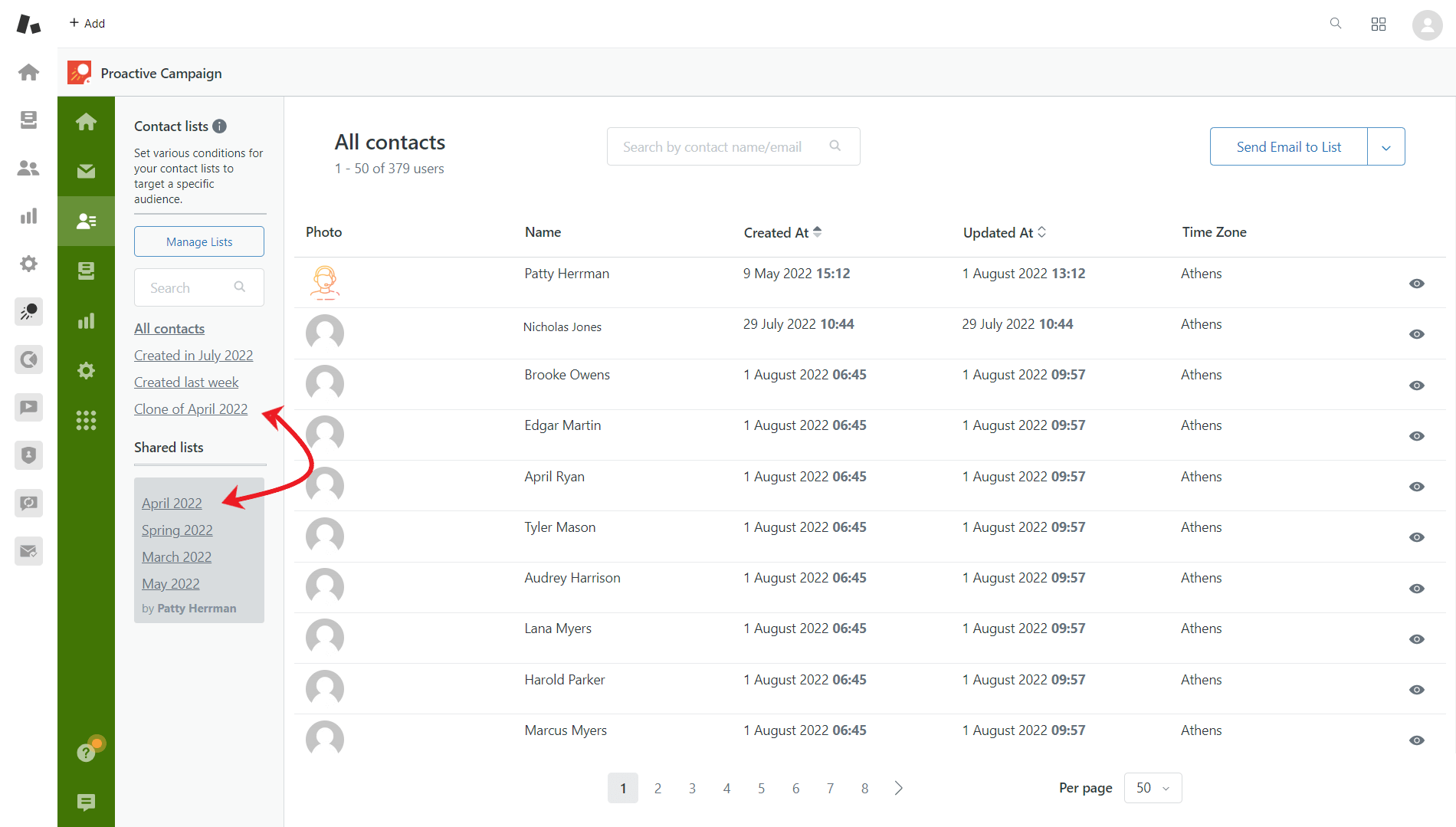Image resolution: width=1456 pixels, height=827 pixels.
Task: Sort by Created At column
Action: [782, 232]
